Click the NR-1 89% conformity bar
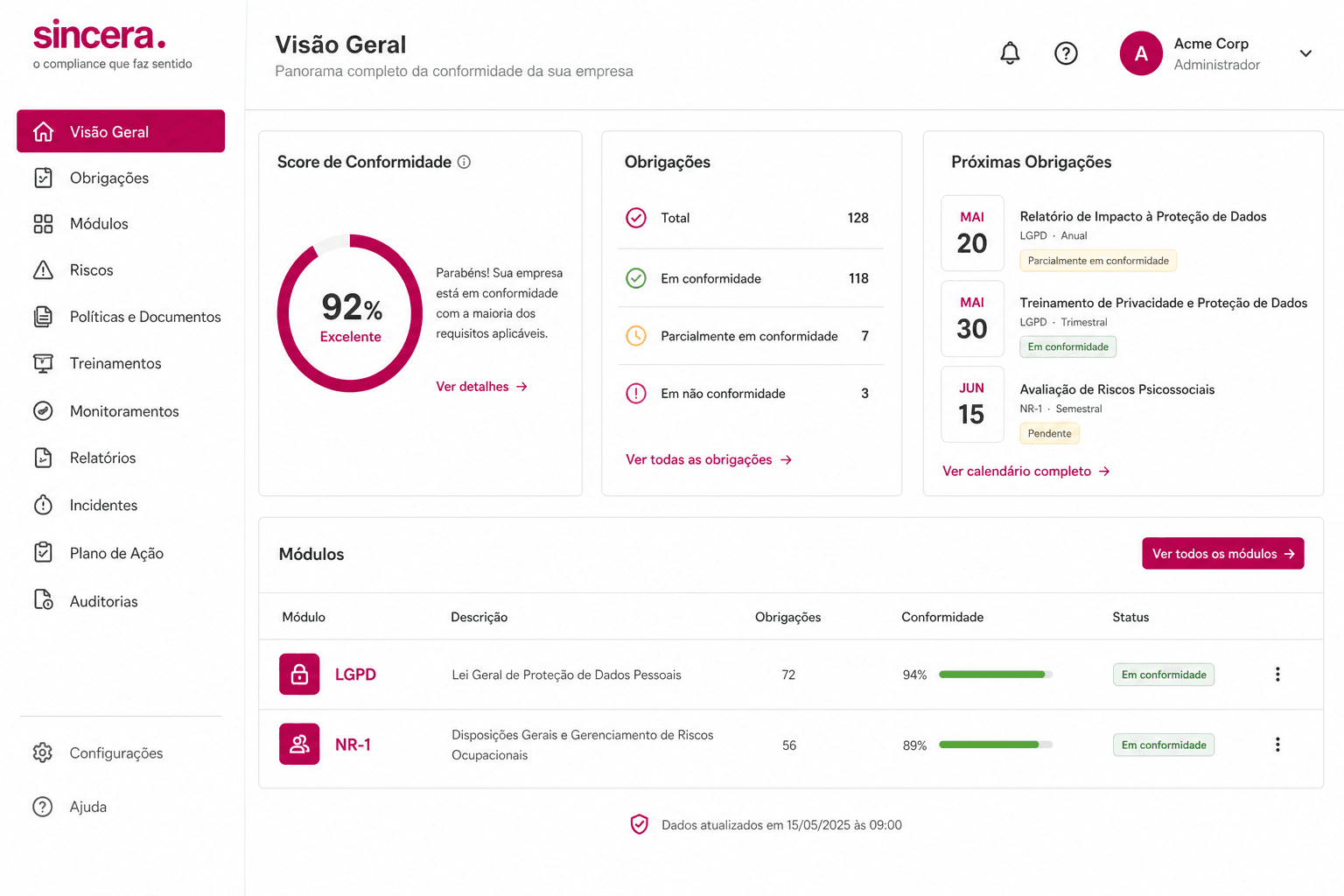 996,745
